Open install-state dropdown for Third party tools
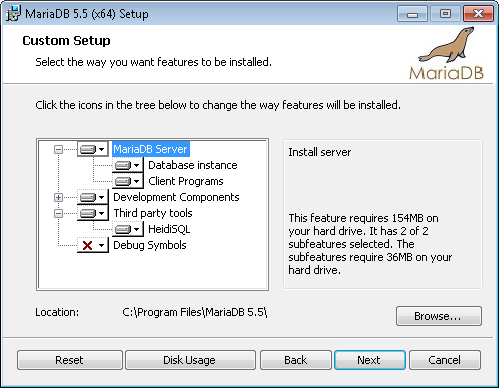The width and height of the screenshot is (499, 388). pos(93,213)
